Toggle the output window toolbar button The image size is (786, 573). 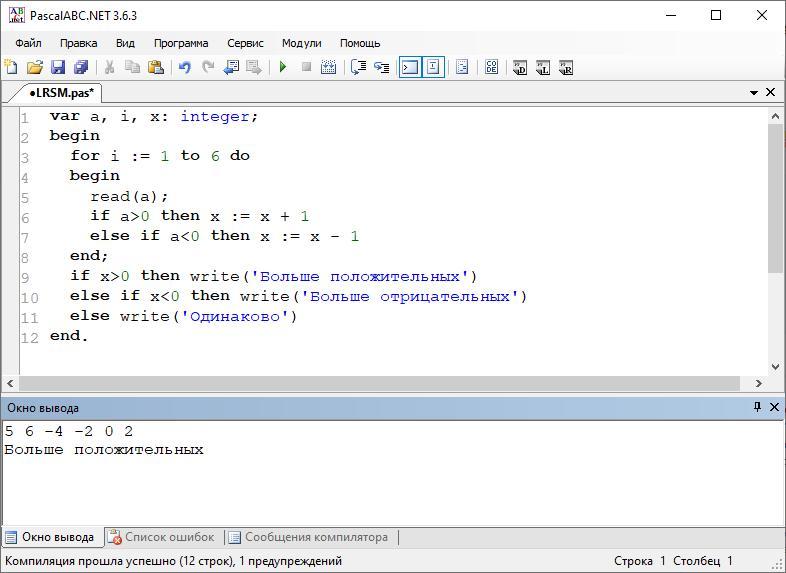pyautogui.click(x=409, y=67)
